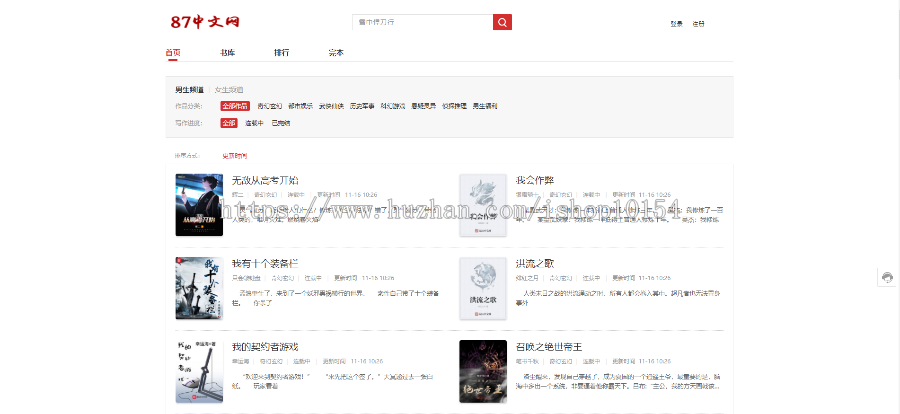Image resolution: width=900 pixels, height=414 pixels.
Task: Sort by 更新时间 in the sort row
Action: (x=235, y=156)
